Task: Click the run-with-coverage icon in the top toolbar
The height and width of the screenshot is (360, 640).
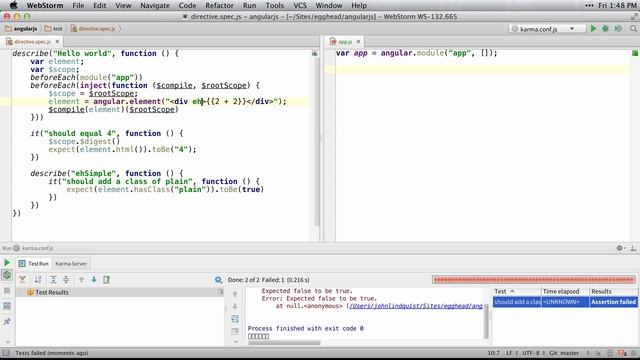Action: click(618, 29)
